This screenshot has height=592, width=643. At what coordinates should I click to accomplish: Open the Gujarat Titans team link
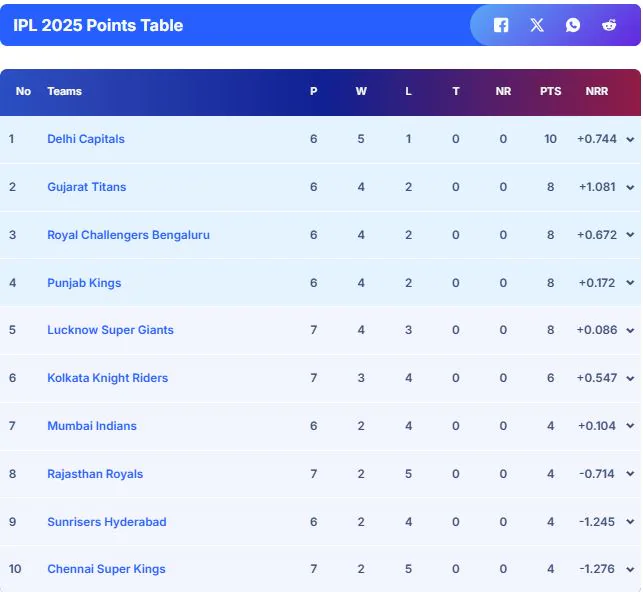coord(87,187)
